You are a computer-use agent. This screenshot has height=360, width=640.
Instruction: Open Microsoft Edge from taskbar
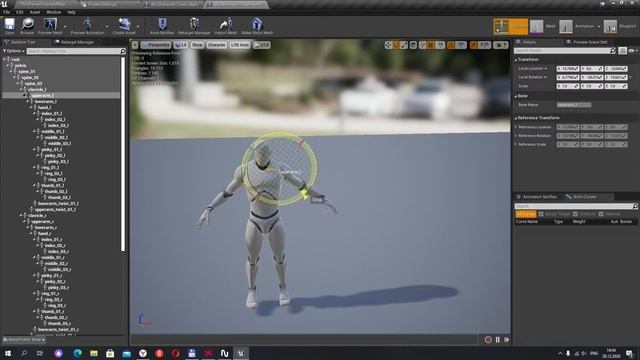click(77, 353)
